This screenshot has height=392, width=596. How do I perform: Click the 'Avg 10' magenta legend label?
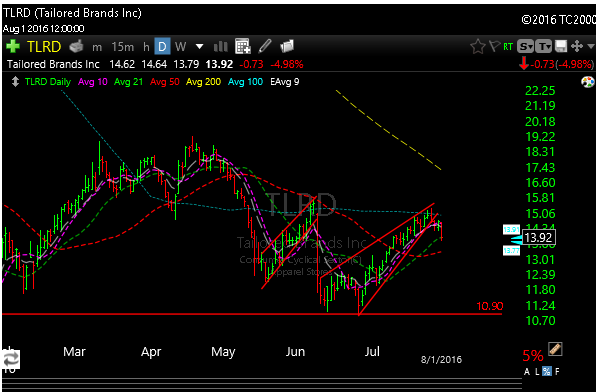pyautogui.click(x=93, y=82)
